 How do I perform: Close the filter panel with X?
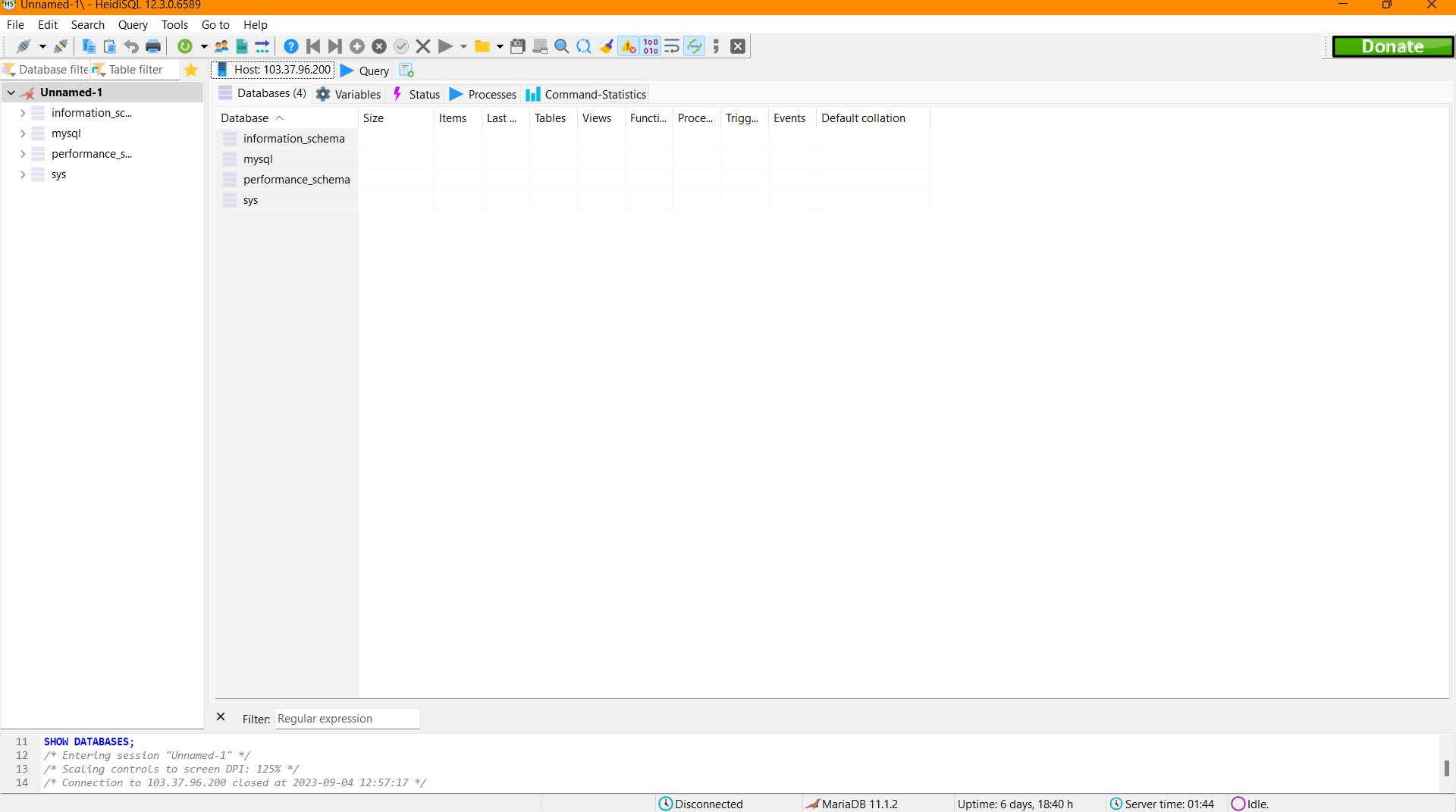(221, 717)
